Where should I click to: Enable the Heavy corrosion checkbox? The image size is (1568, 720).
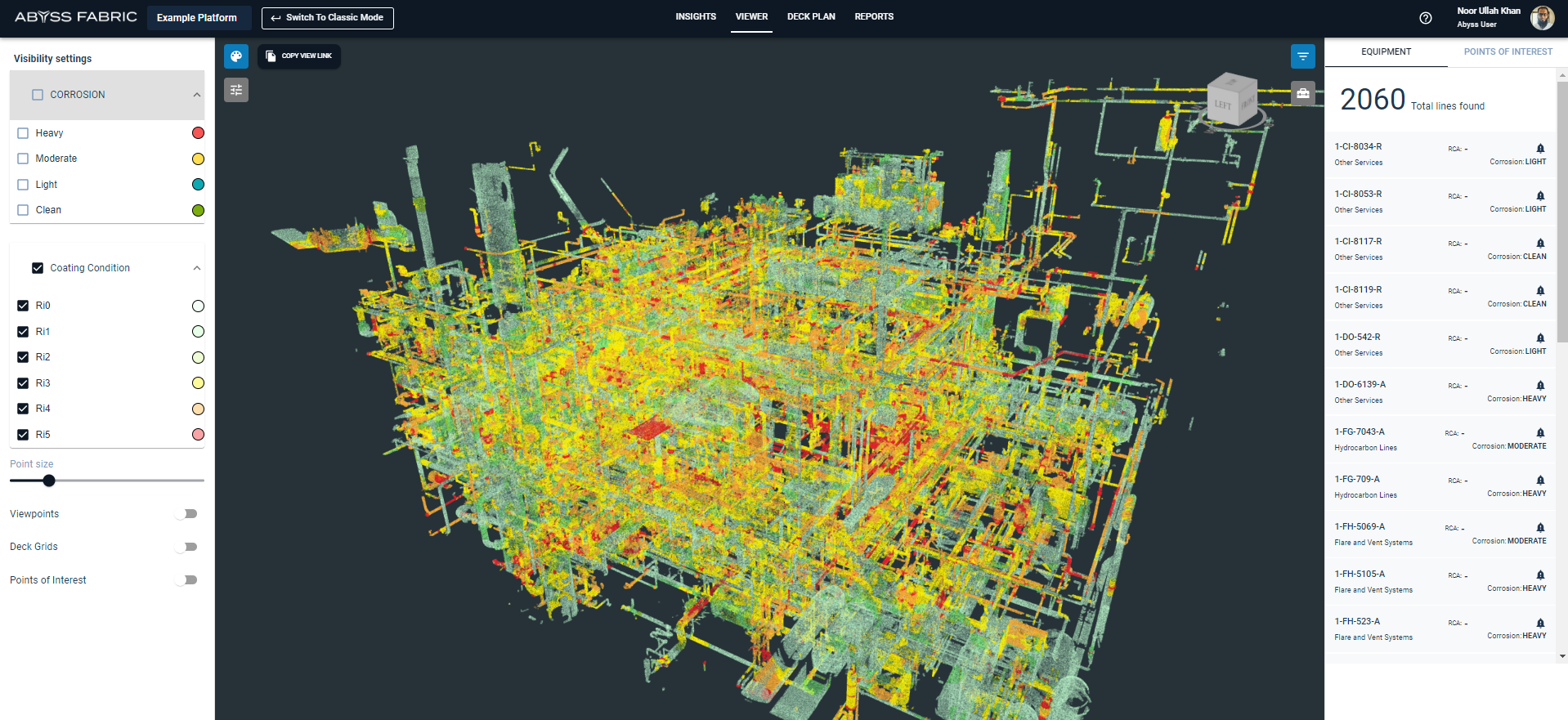coord(23,133)
